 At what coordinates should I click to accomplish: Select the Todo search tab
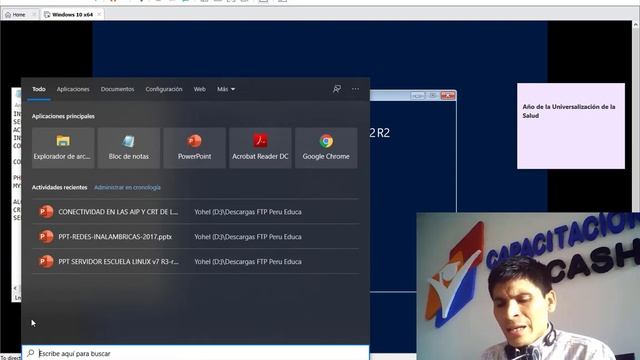(39, 89)
